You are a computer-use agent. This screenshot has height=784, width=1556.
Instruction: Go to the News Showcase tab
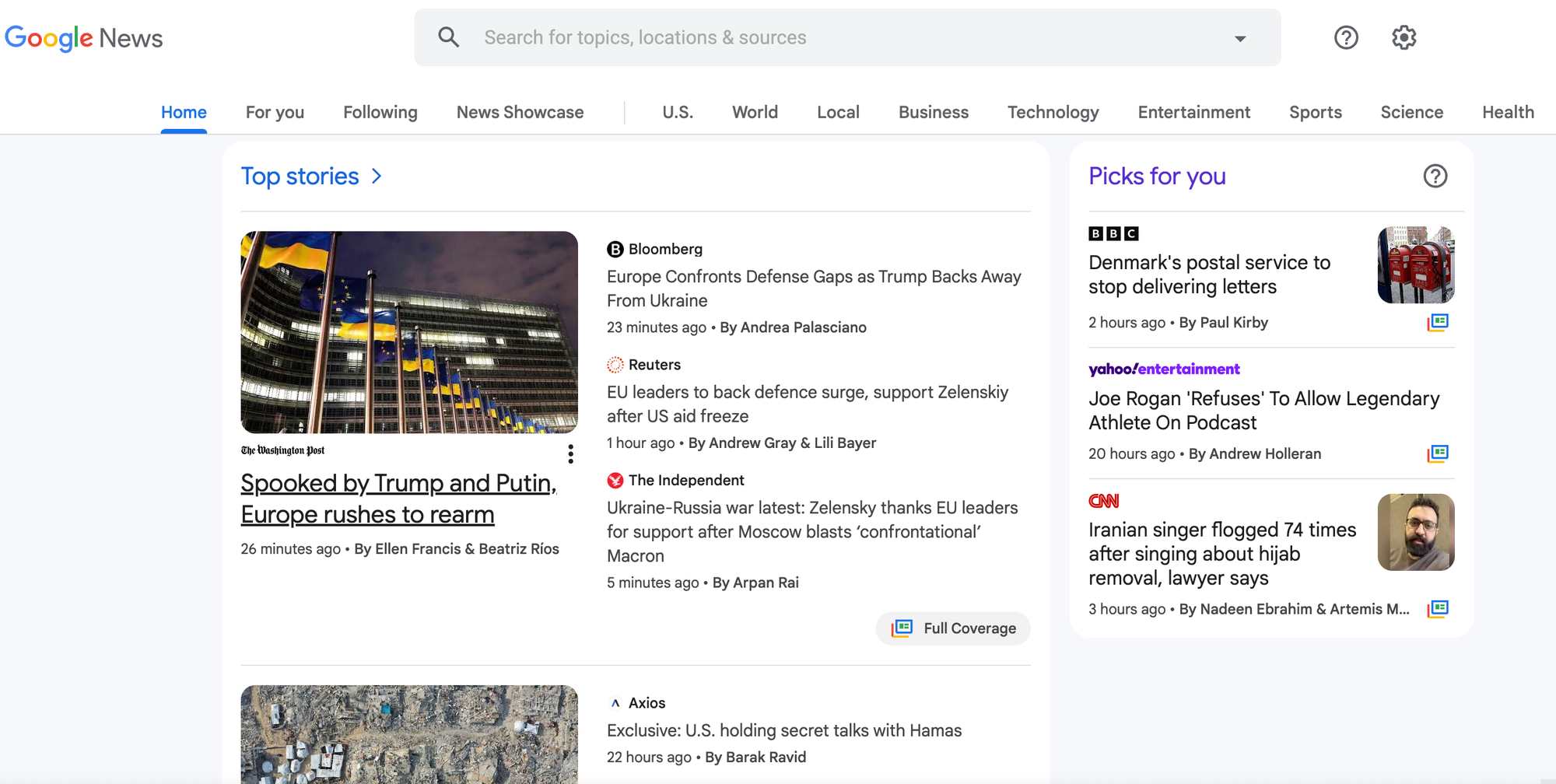pyautogui.click(x=520, y=112)
